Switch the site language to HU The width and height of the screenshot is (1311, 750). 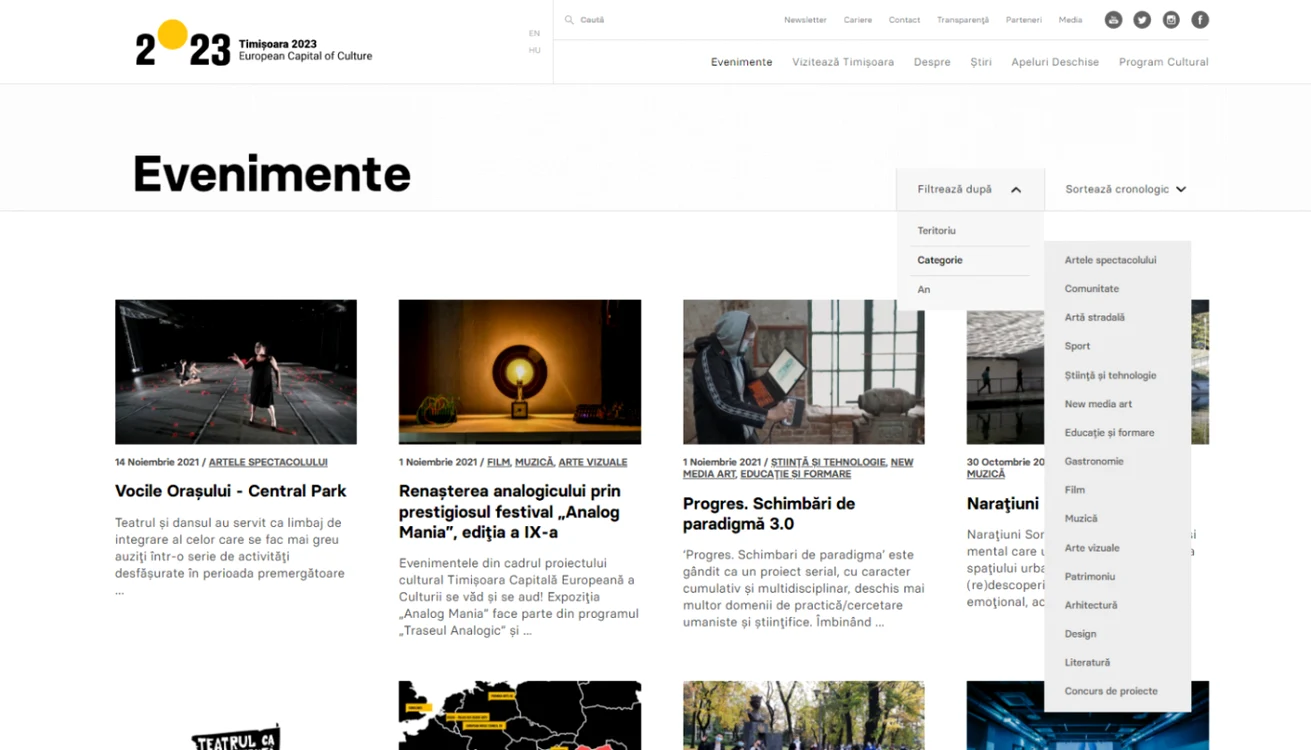(x=534, y=50)
